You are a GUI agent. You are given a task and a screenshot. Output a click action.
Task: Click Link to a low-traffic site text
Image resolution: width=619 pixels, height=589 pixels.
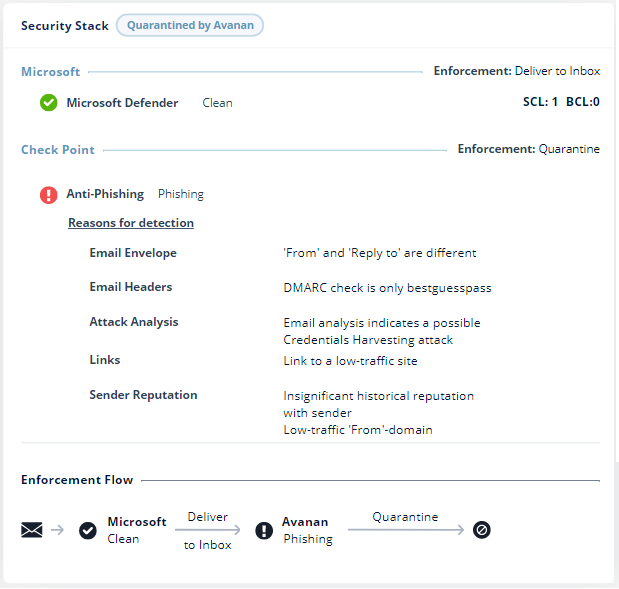pyautogui.click(x=351, y=361)
